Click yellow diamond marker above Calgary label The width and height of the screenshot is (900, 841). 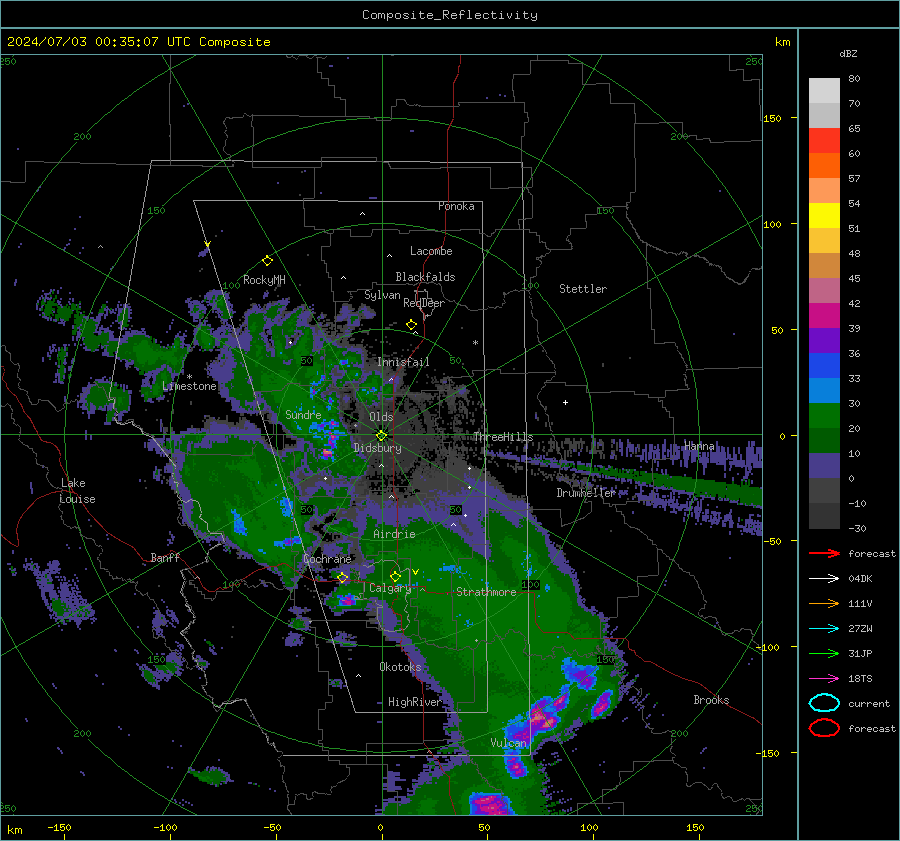pos(395,576)
